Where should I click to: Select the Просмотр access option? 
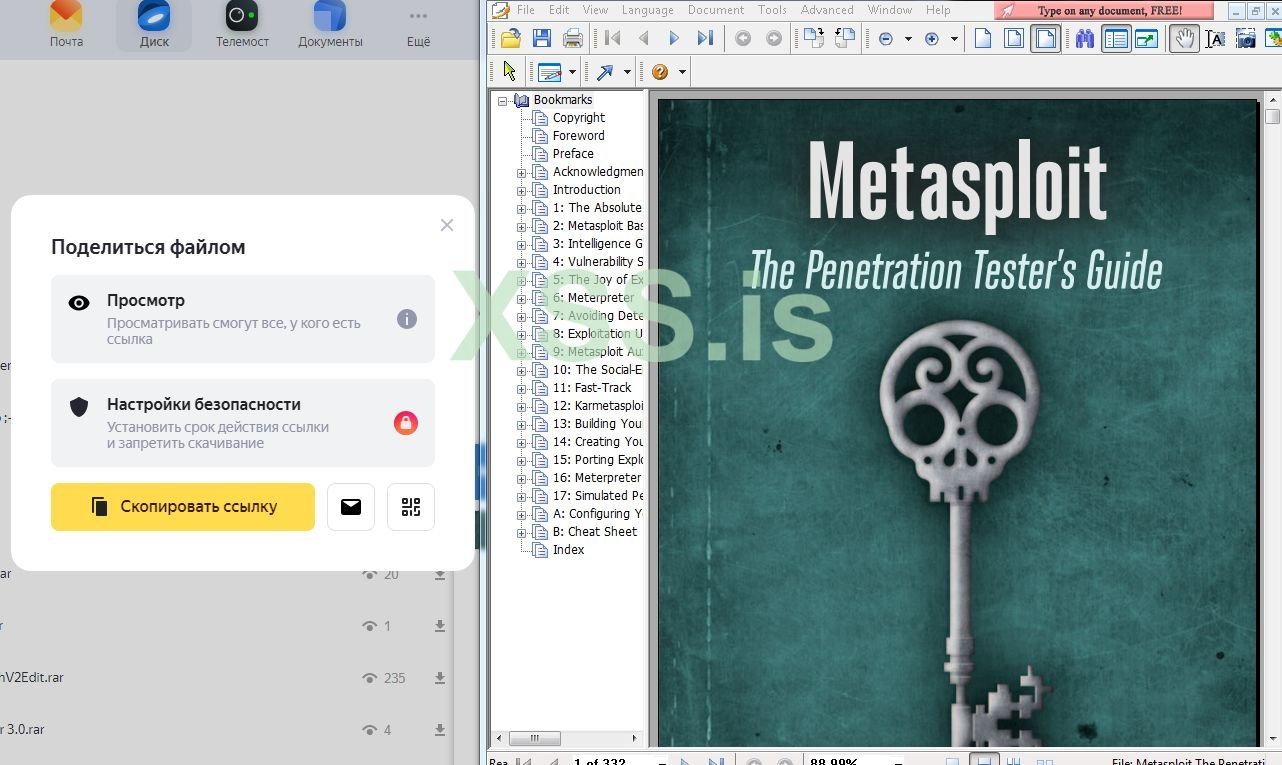click(243, 319)
